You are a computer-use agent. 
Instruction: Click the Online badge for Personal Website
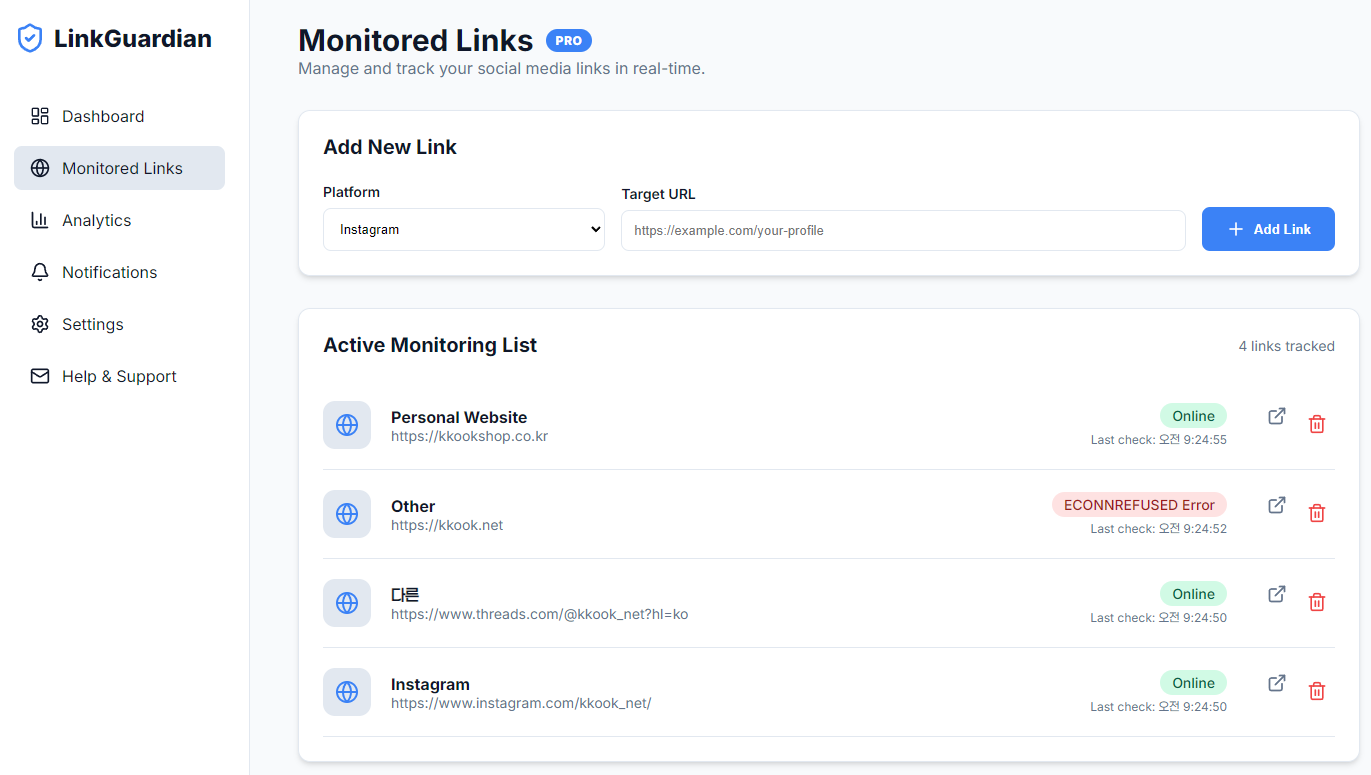1193,415
